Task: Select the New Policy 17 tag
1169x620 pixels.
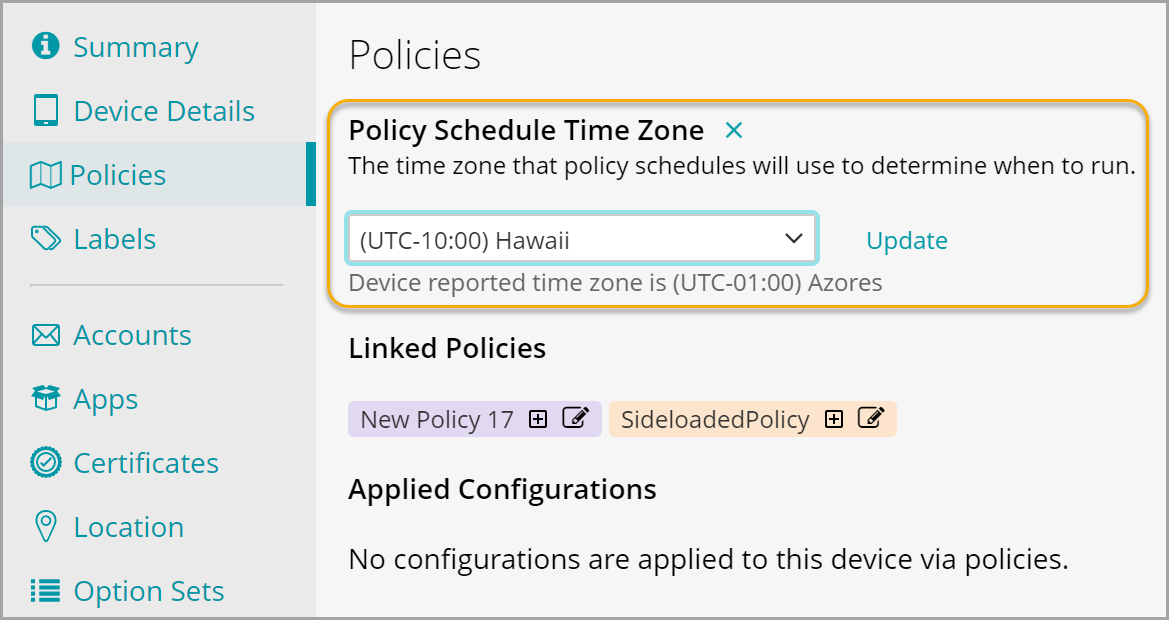Action: (x=436, y=419)
